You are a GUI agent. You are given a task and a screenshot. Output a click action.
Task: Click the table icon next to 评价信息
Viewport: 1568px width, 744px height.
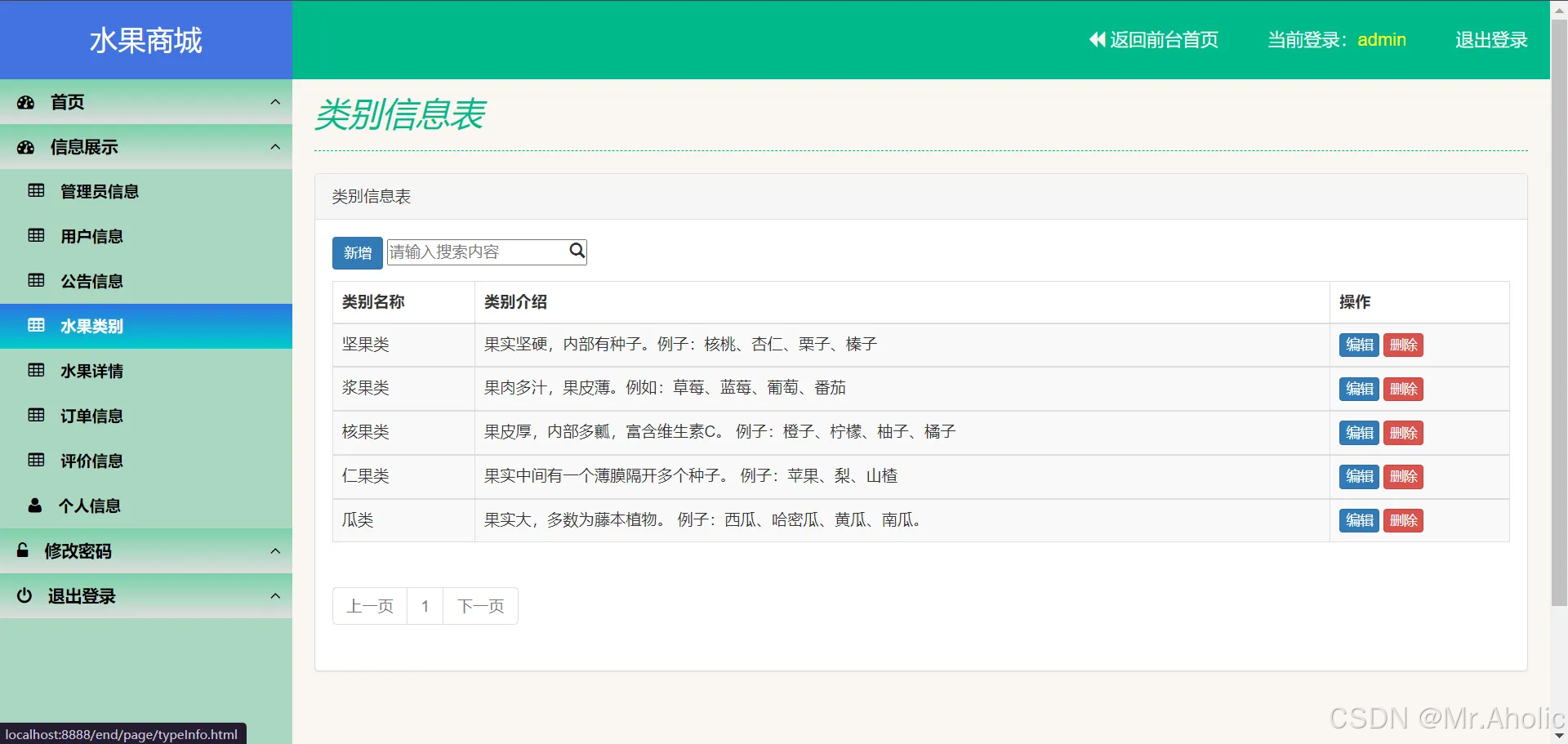pyautogui.click(x=37, y=461)
